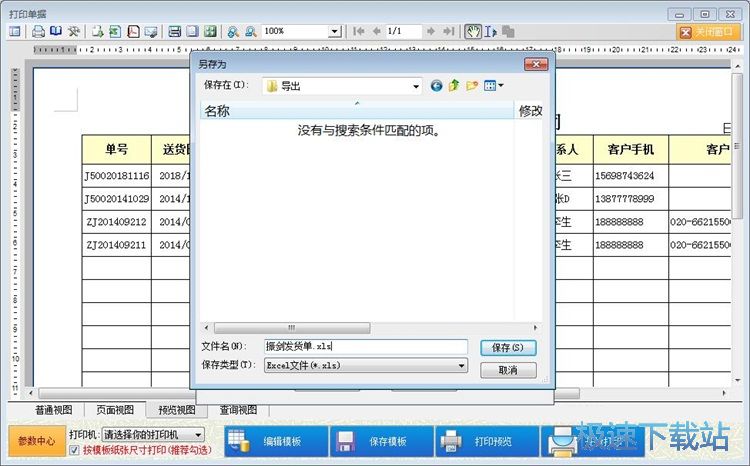Image resolution: width=750 pixels, height=466 pixels.
Task: Click the page view scroll down arrow
Action: click(x=737, y=381)
